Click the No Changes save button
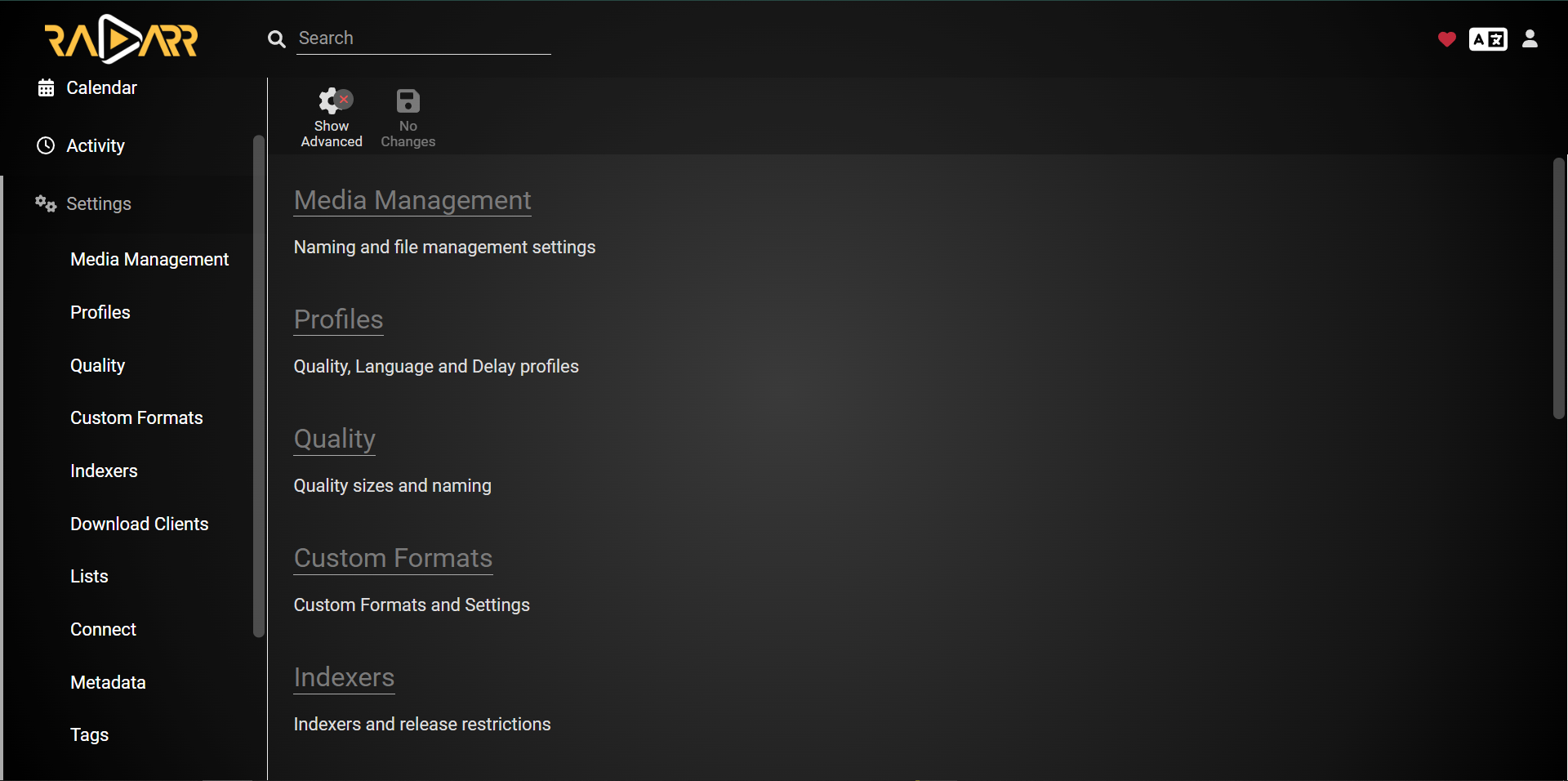This screenshot has height=781, width=1568. [x=408, y=118]
